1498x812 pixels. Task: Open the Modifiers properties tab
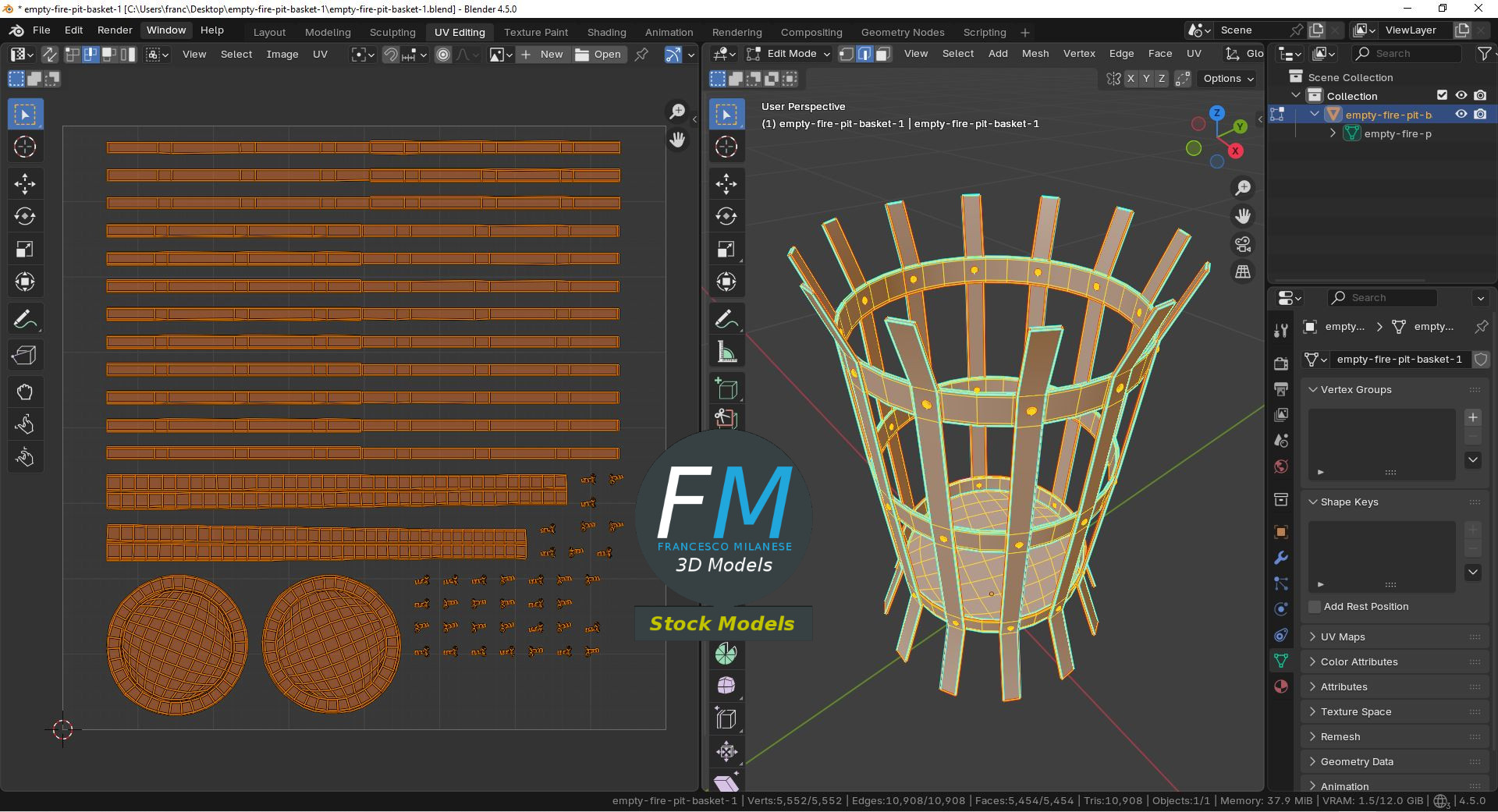pos(1281,558)
